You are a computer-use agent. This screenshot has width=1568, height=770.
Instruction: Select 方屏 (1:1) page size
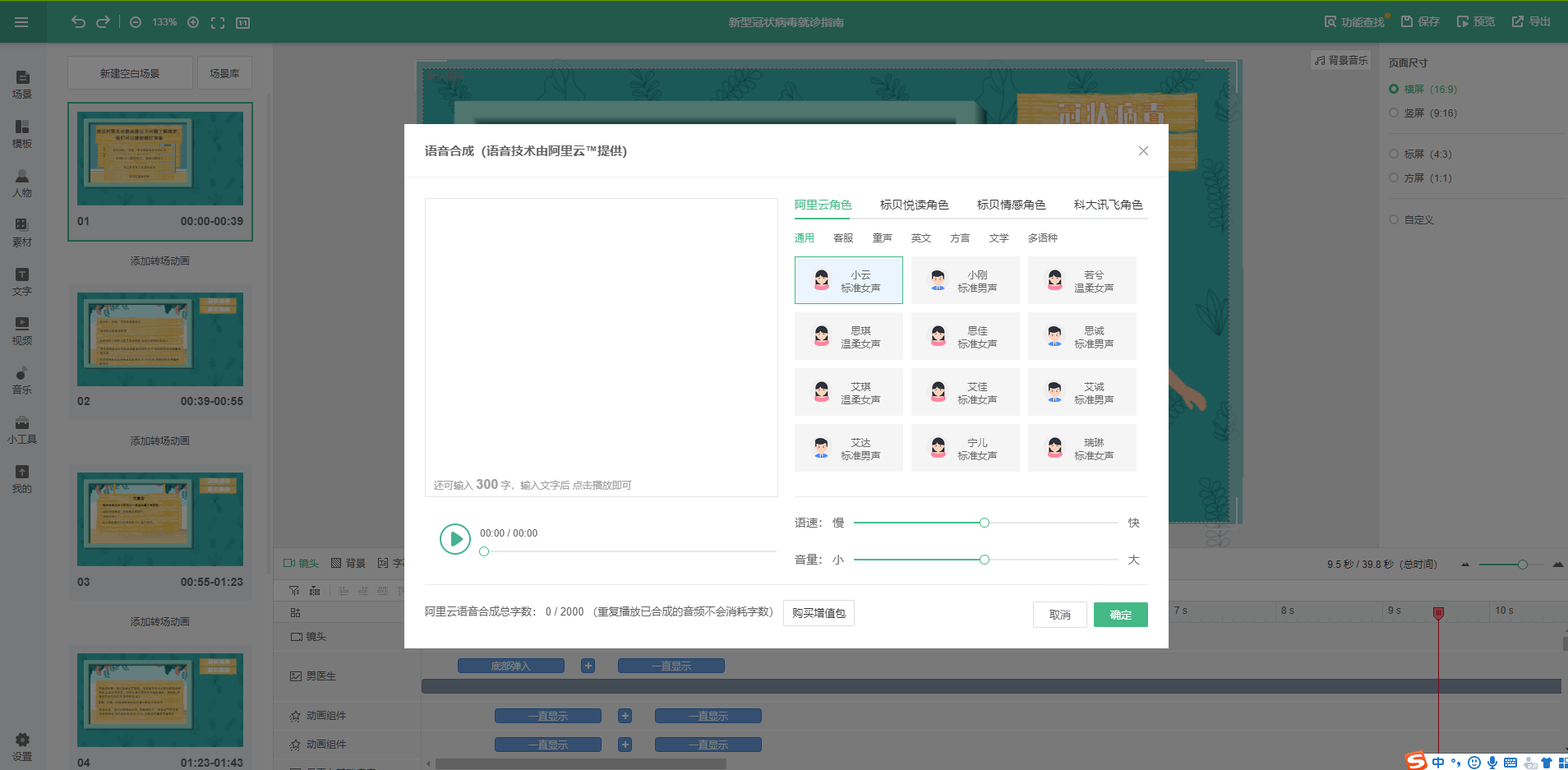[x=1421, y=178]
